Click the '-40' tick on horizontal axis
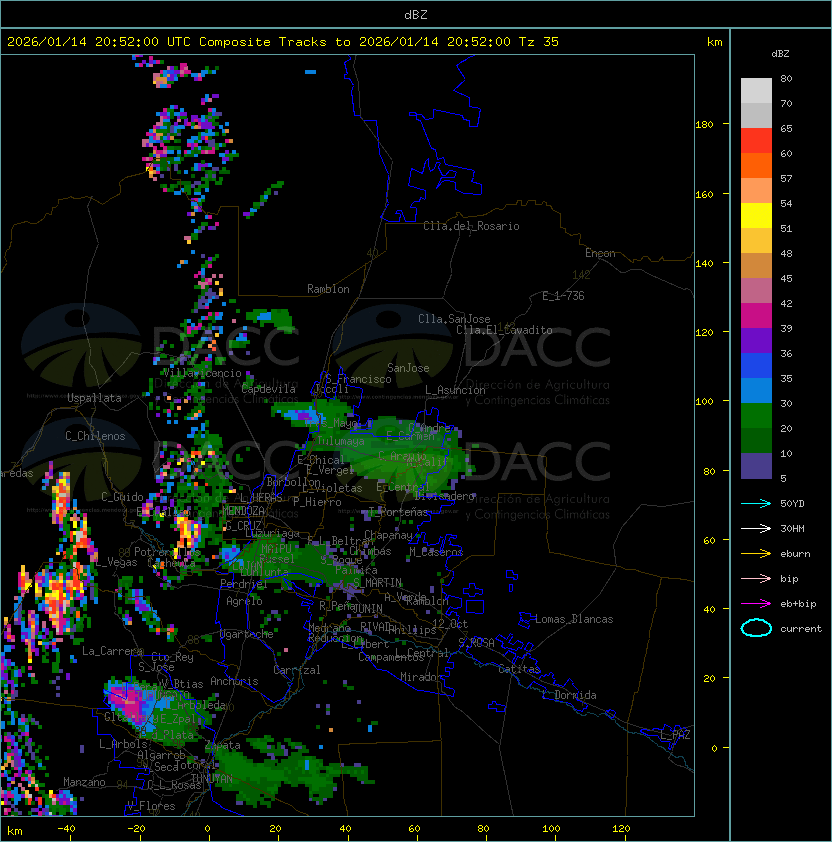 click(x=66, y=829)
